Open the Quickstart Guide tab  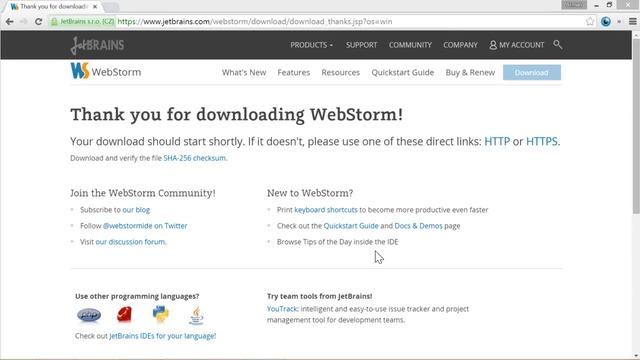402,73
